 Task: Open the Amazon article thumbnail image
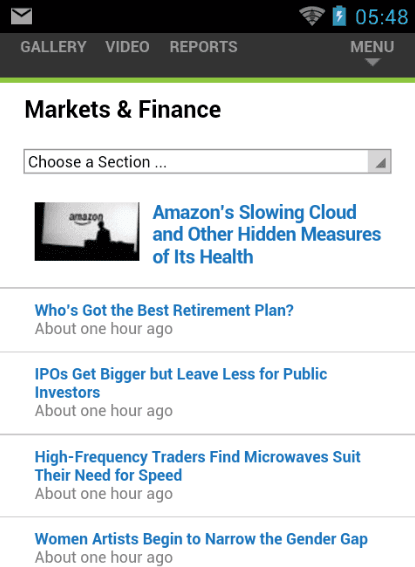click(x=87, y=231)
